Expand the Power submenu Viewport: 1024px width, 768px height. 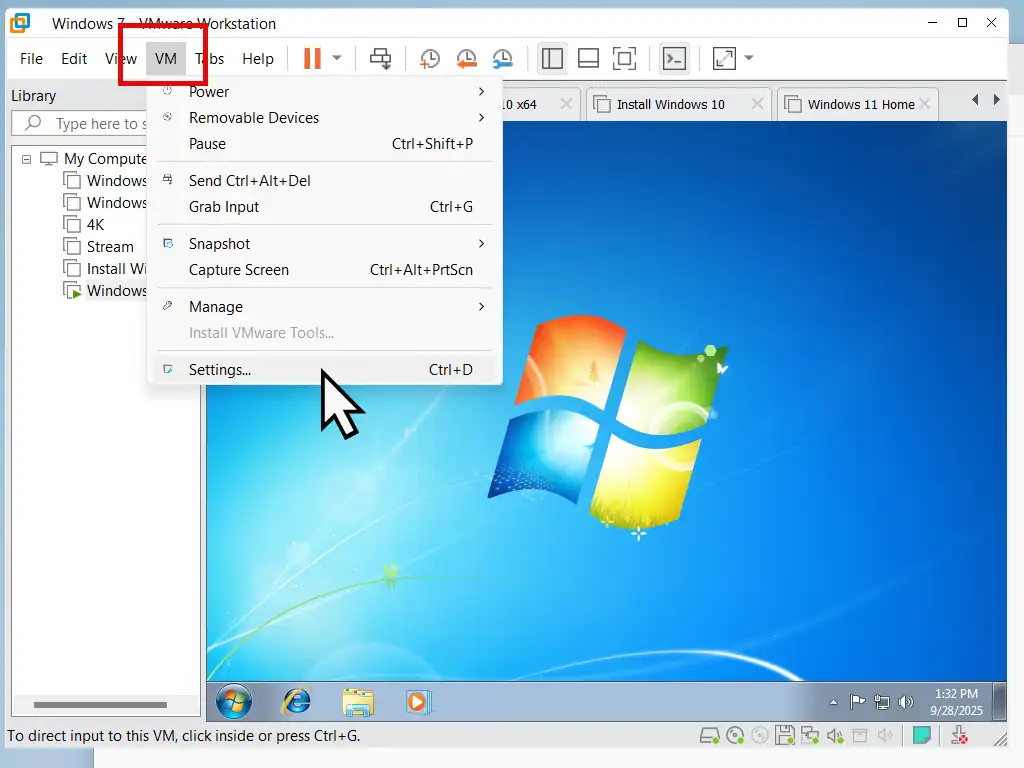[325, 92]
